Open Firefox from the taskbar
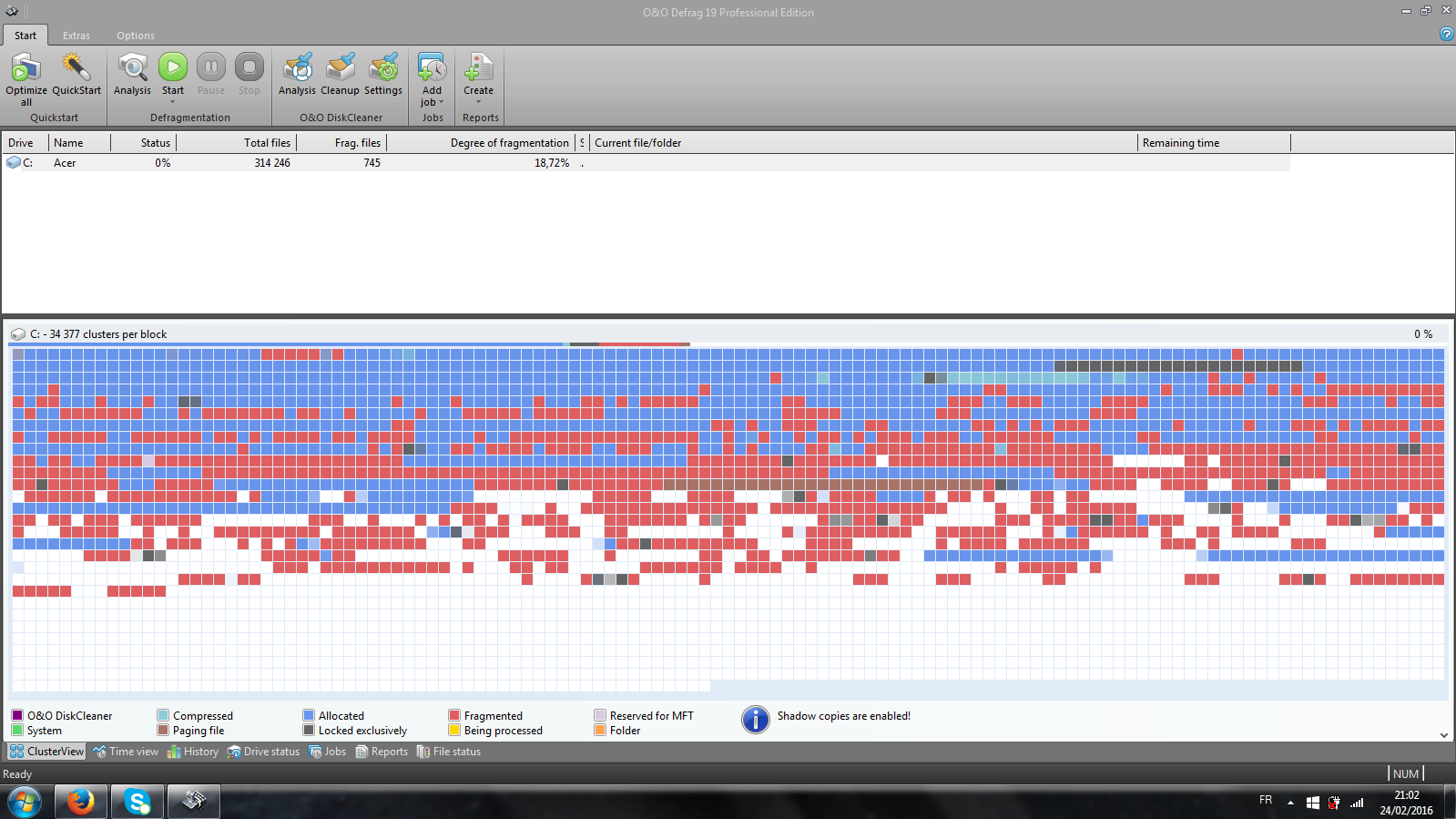The height and width of the screenshot is (819, 1456). [81, 802]
